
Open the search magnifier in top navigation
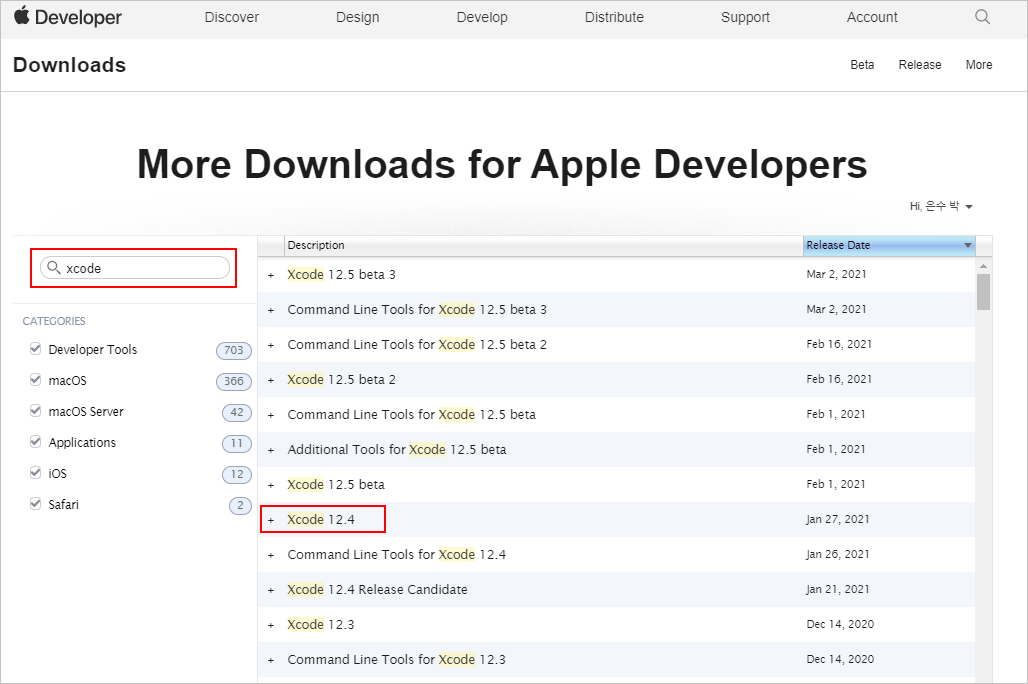pyautogui.click(x=982, y=17)
